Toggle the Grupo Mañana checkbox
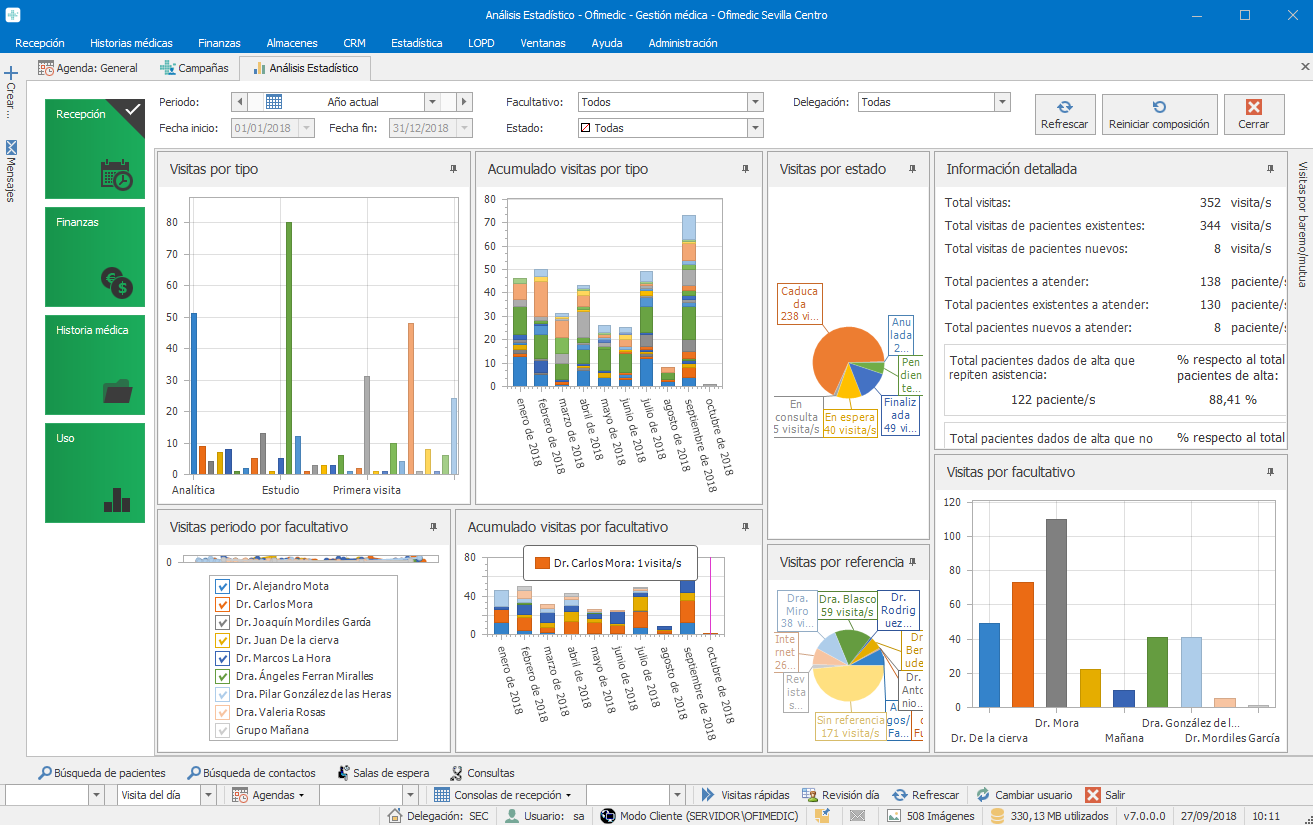Image resolution: width=1313 pixels, height=825 pixels. tap(223, 731)
